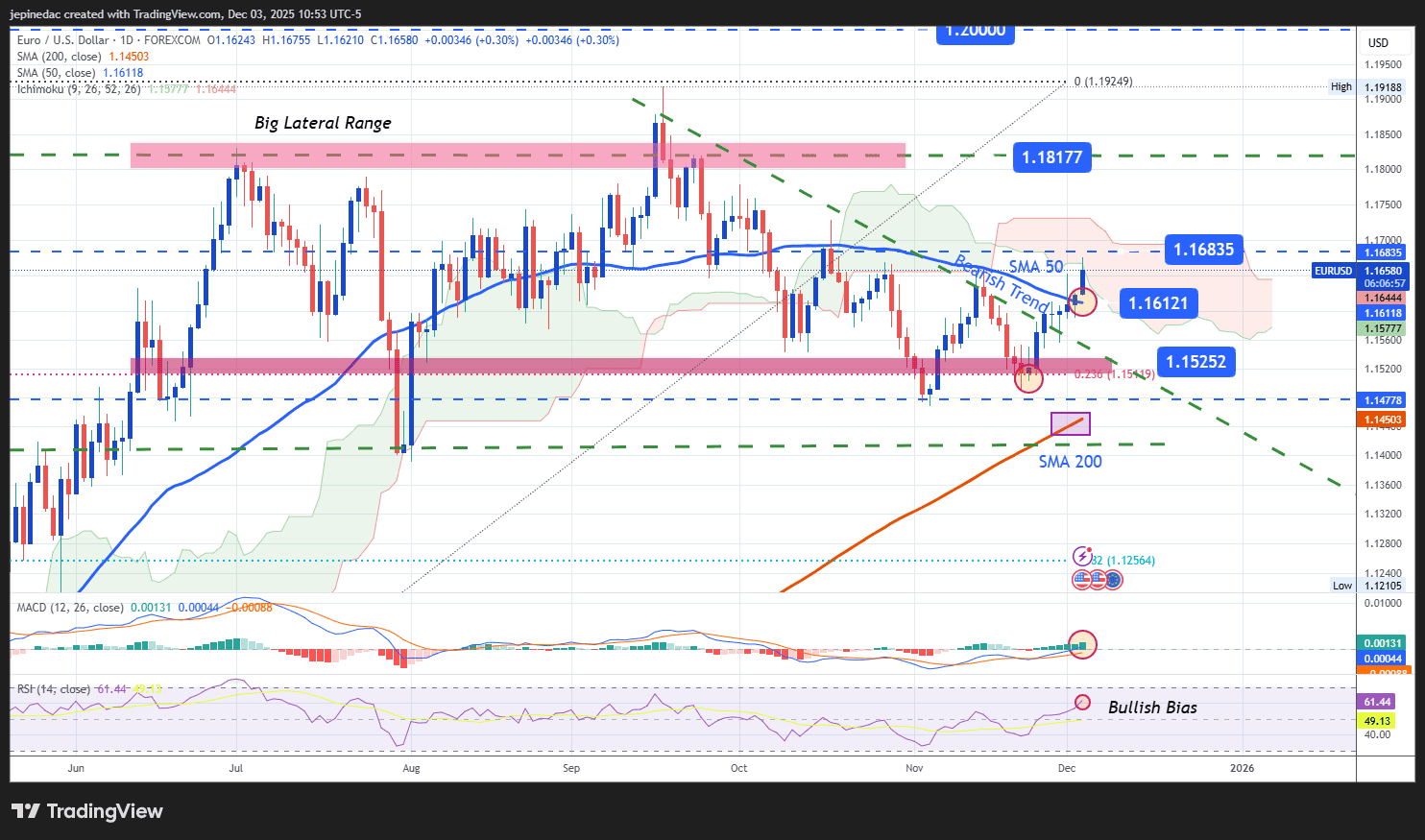Click the pink Big Lateral Range highlight band
Screen dimensions: 1425x840
tap(519, 154)
